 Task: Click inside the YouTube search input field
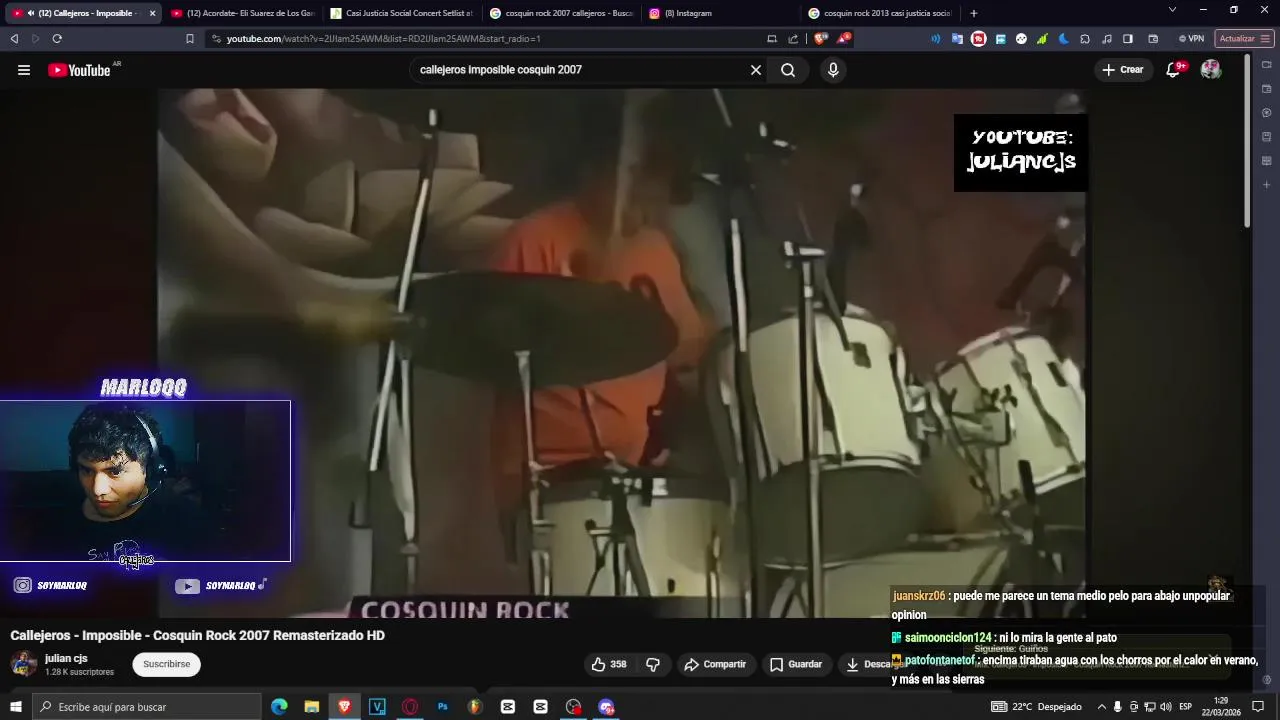click(x=578, y=70)
